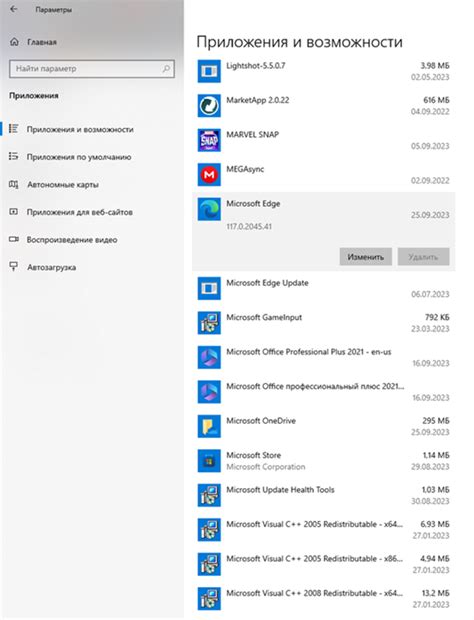
Task: Click the Приложения для веб-сайтов icon
Action: (14, 212)
